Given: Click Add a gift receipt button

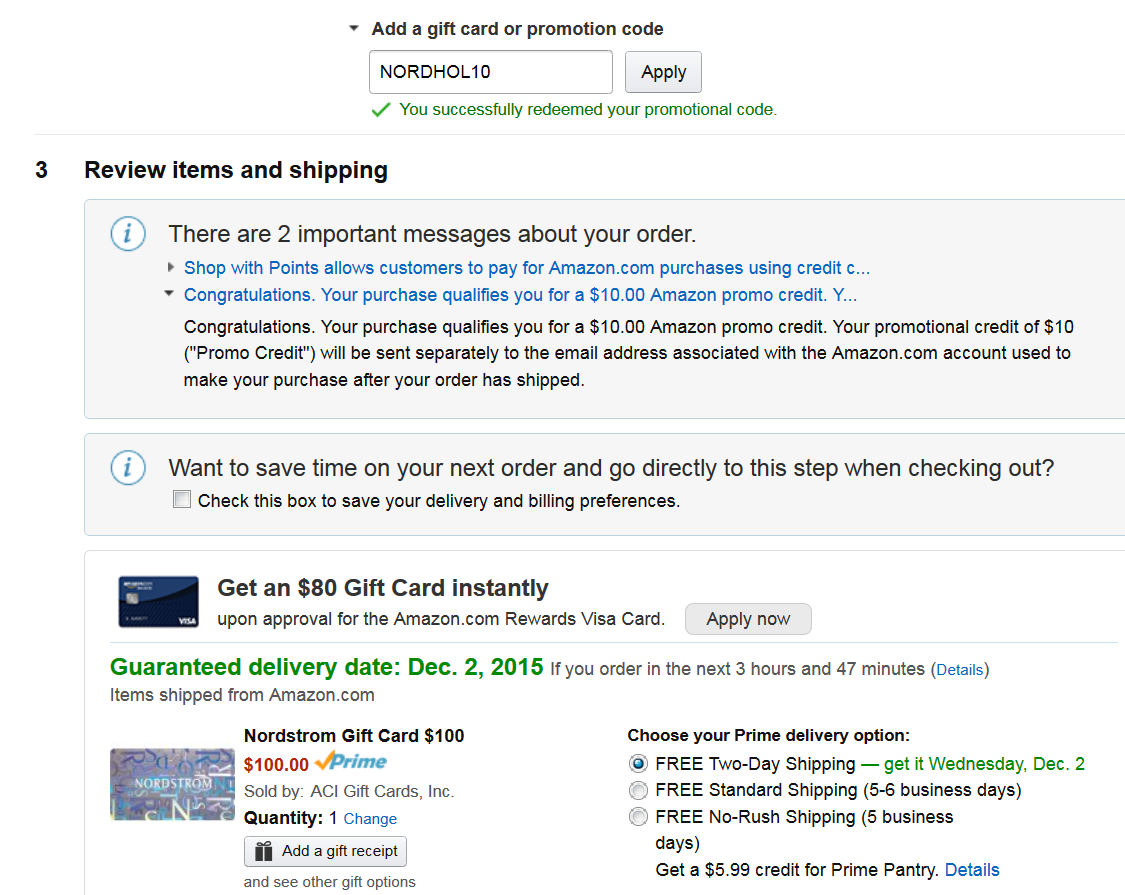Looking at the screenshot, I should tap(326, 851).
